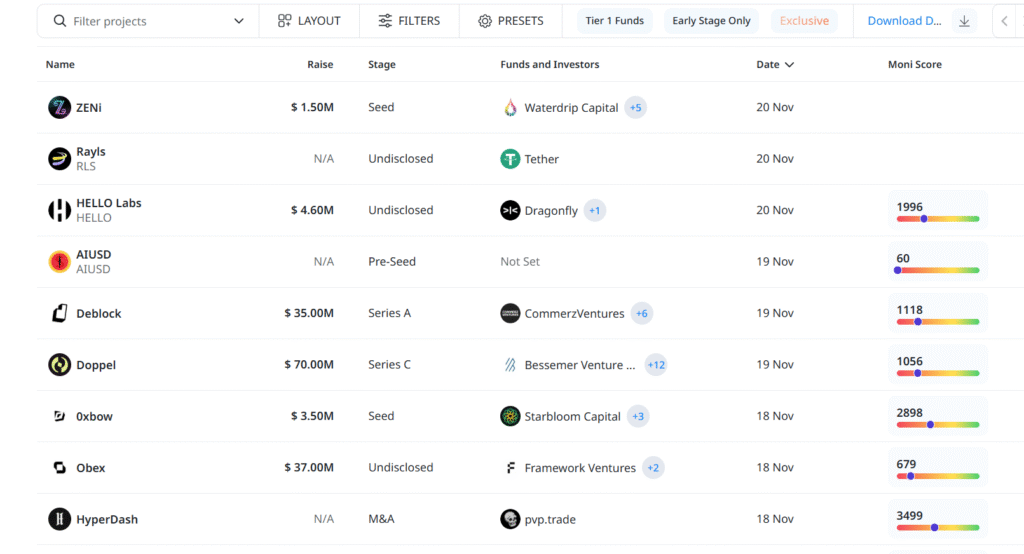Expand +2 more investors for Obex

tap(653, 468)
